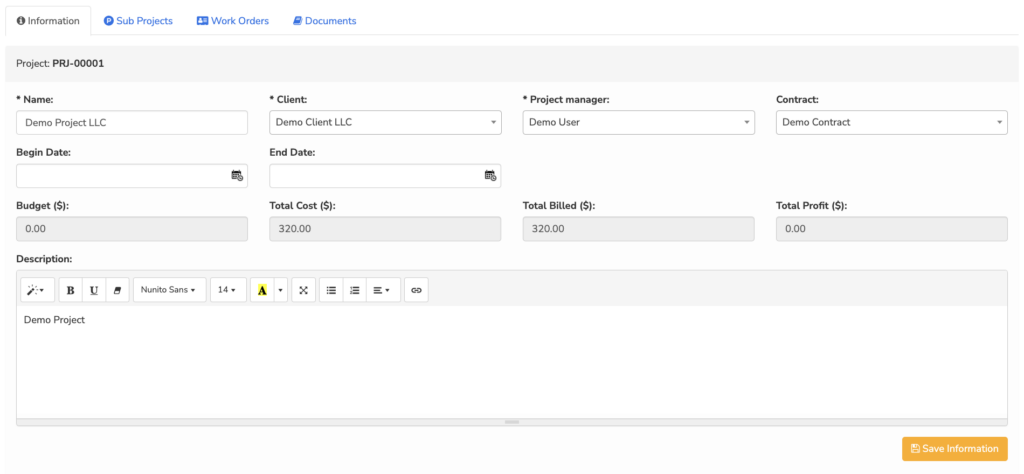Switch to the Work Orders tab

point(232,21)
